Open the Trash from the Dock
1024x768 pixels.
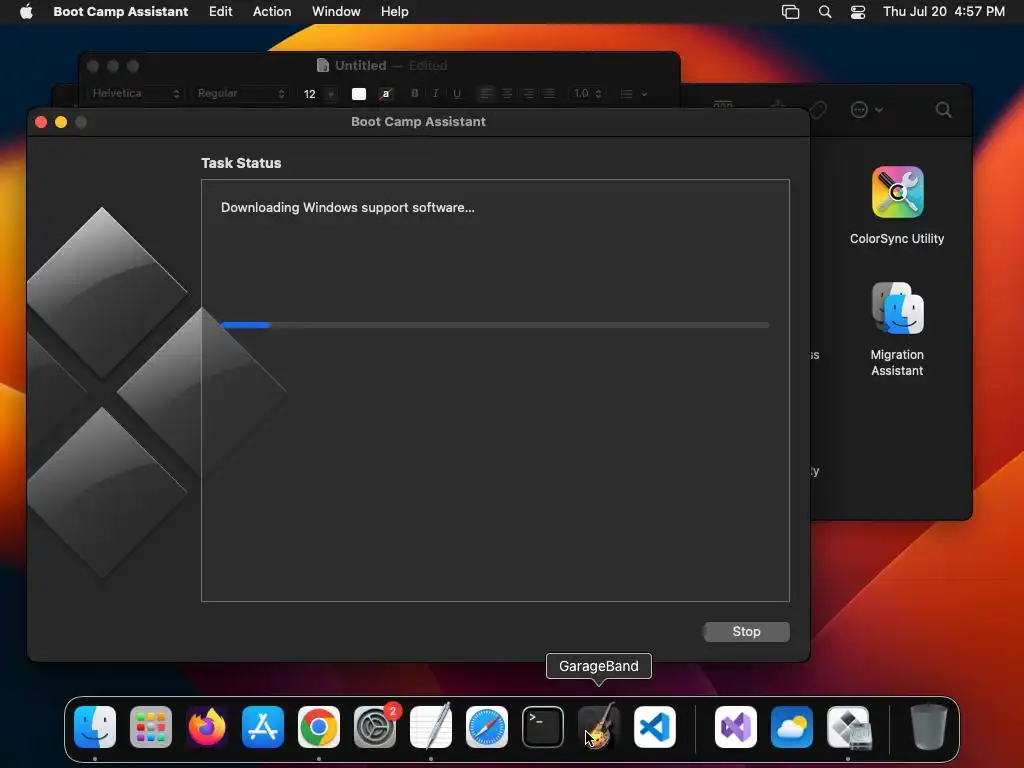point(929,727)
